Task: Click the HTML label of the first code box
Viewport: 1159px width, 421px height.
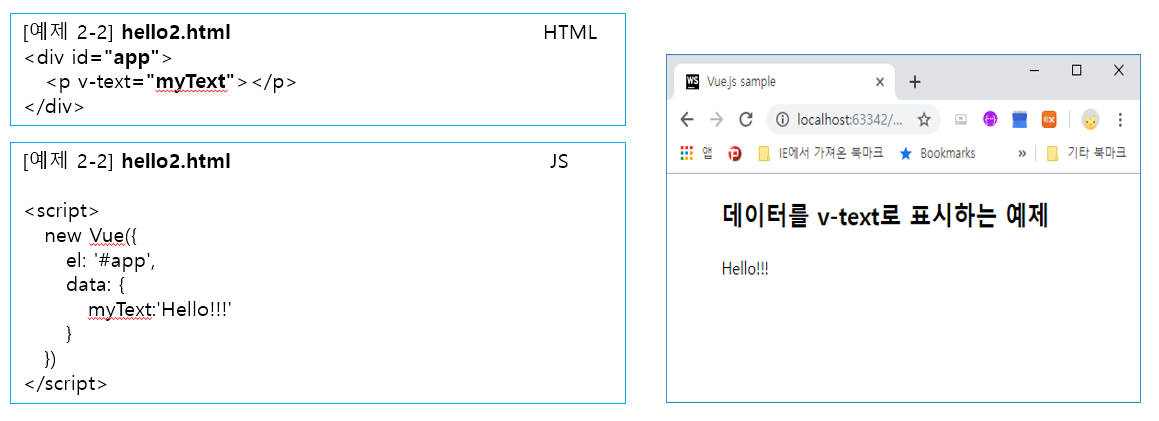Action: (570, 33)
